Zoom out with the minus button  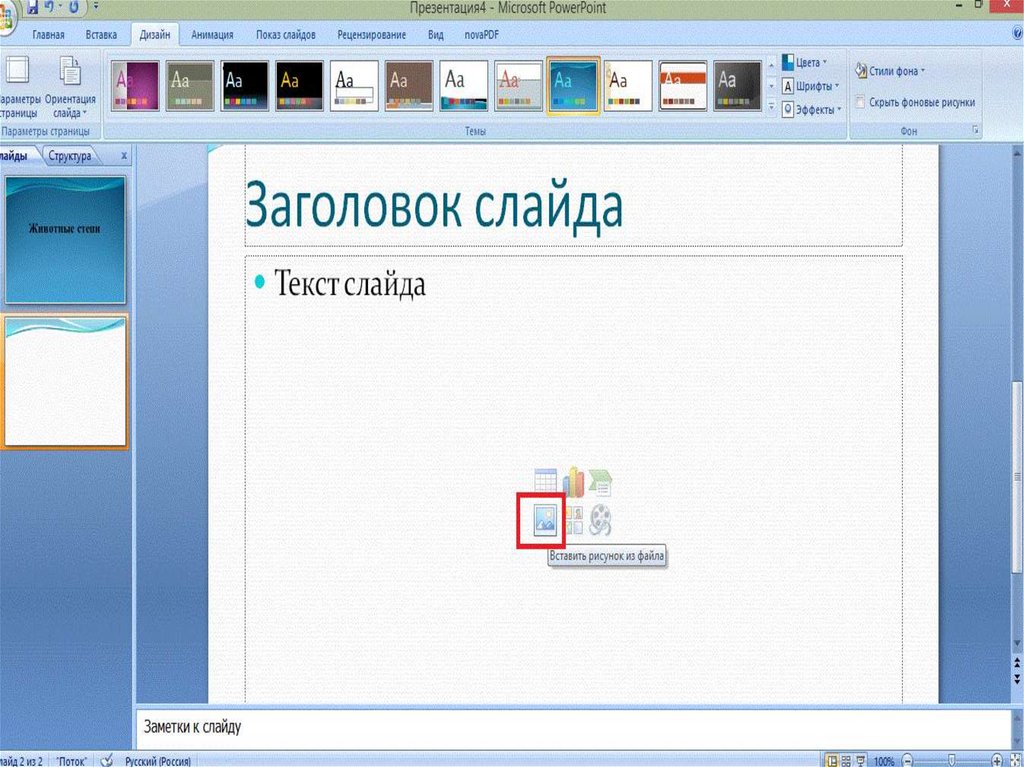click(x=907, y=760)
